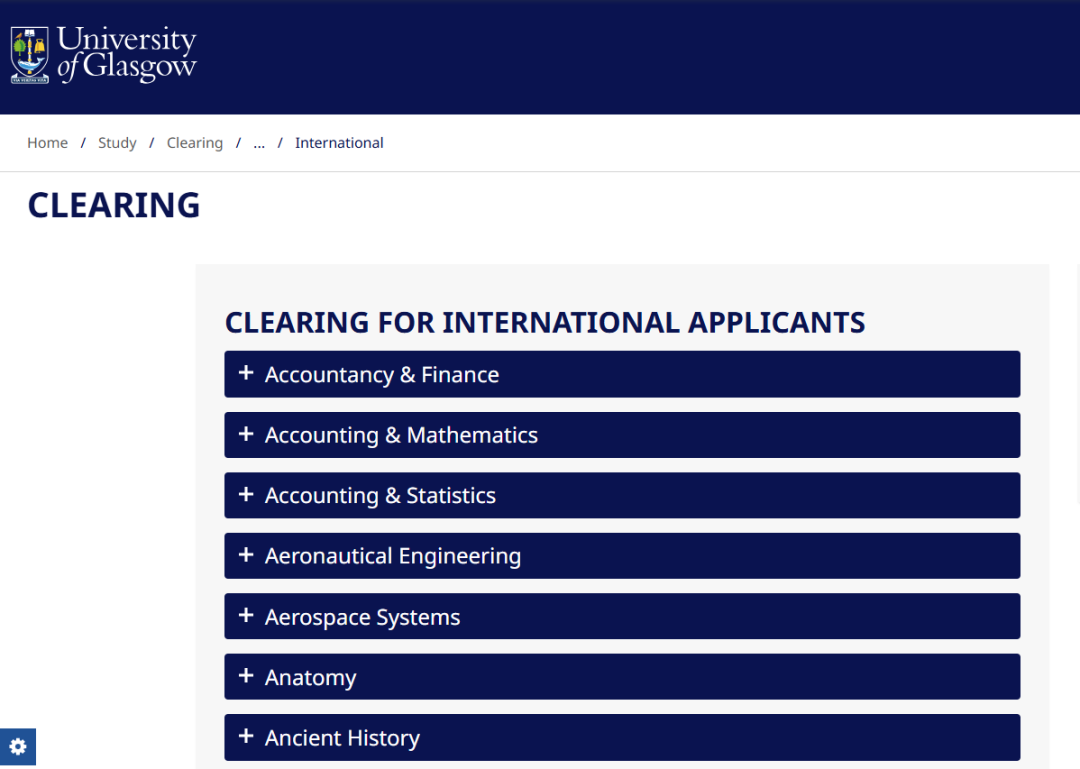1080x769 pixels.
Task: Click plus icon beside Accounting & Statistics
Action: [x=246, y=495]
